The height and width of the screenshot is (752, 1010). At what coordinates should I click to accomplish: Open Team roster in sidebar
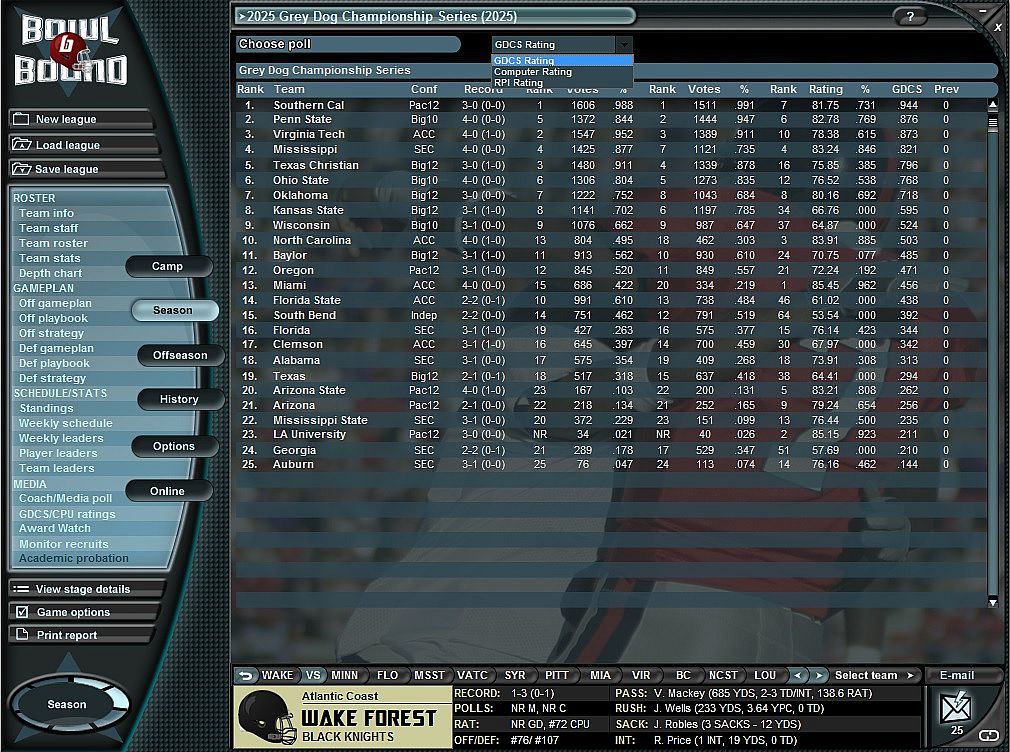point(53,243)
